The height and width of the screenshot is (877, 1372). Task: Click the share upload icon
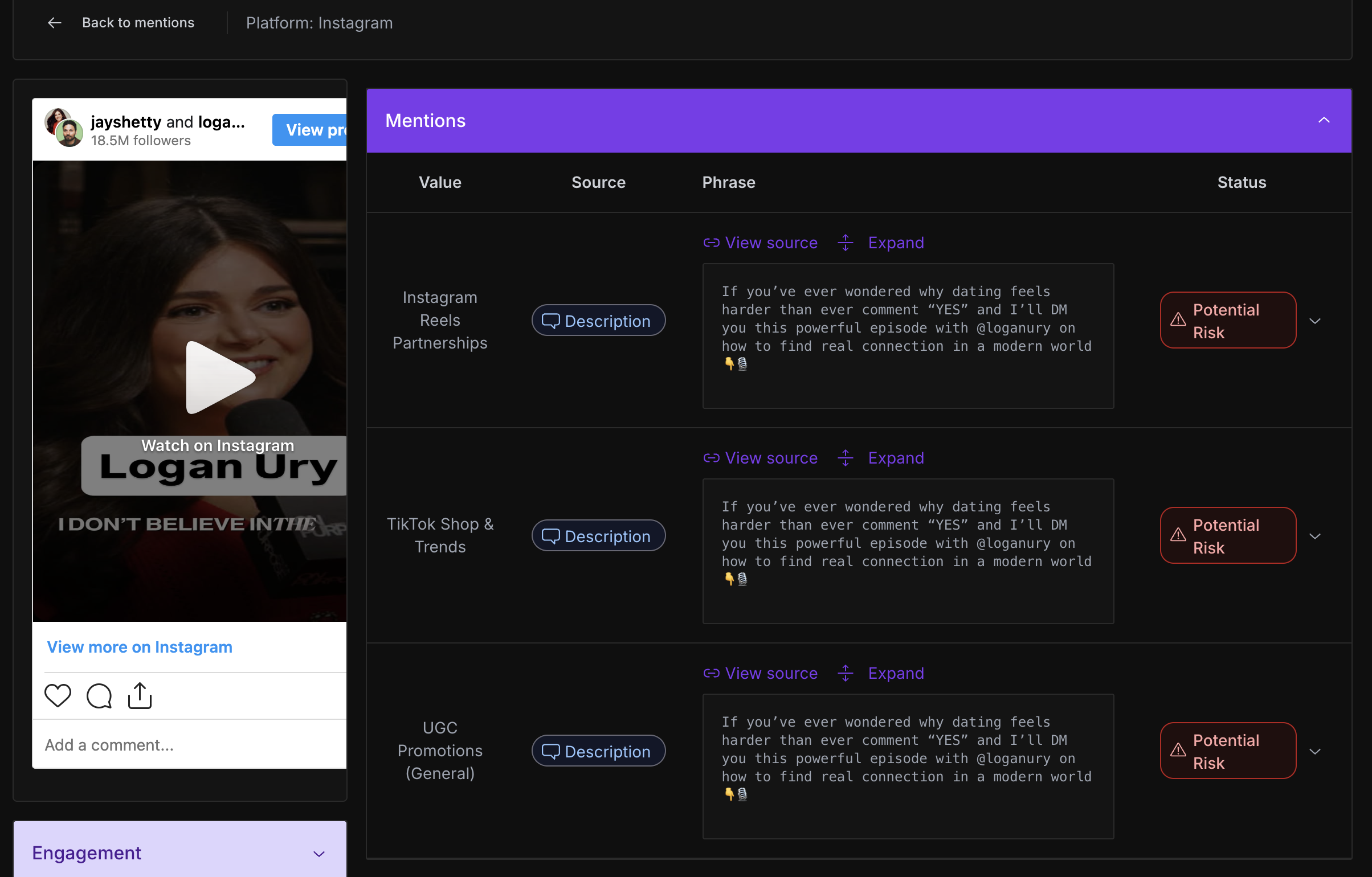[x=140, y=695]
